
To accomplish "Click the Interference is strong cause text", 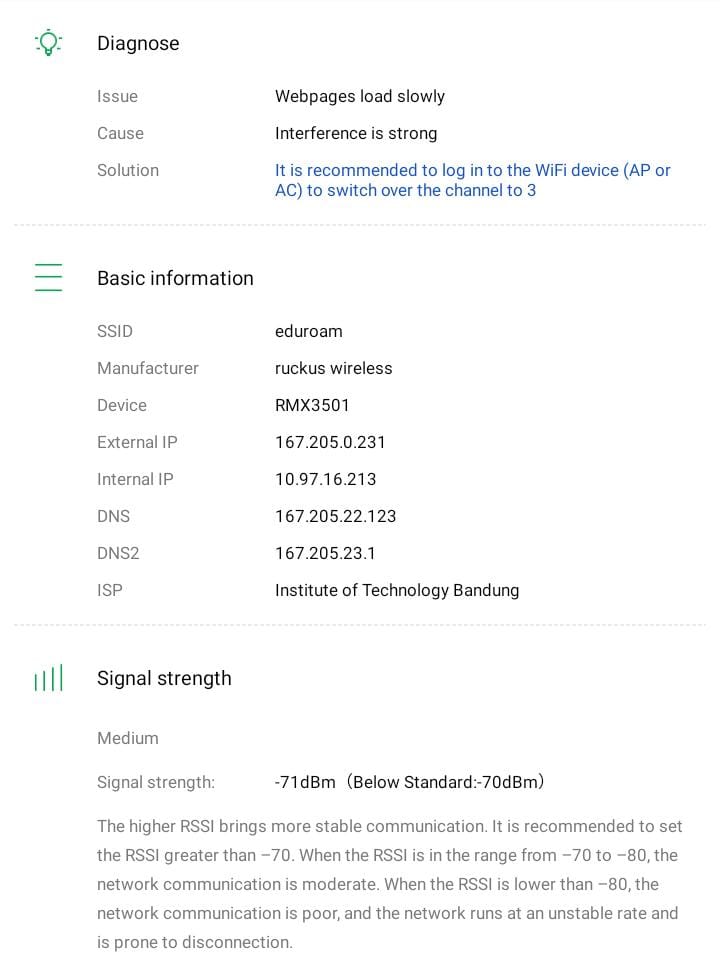I will pos(356,133).
